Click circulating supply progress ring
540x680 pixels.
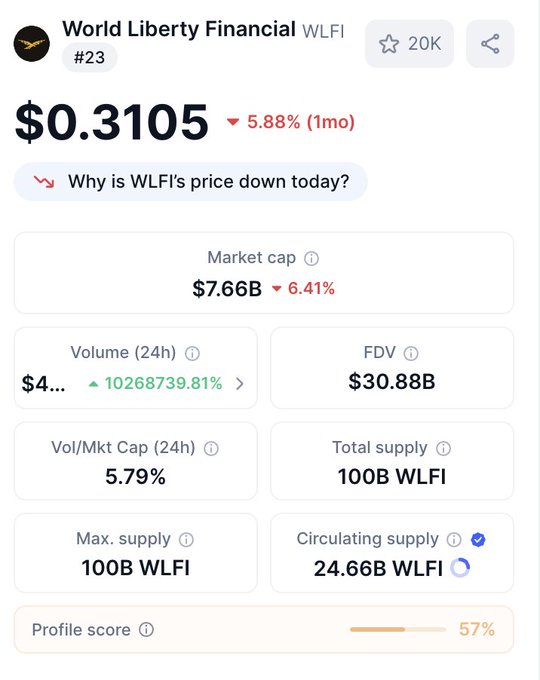(460, 568)
